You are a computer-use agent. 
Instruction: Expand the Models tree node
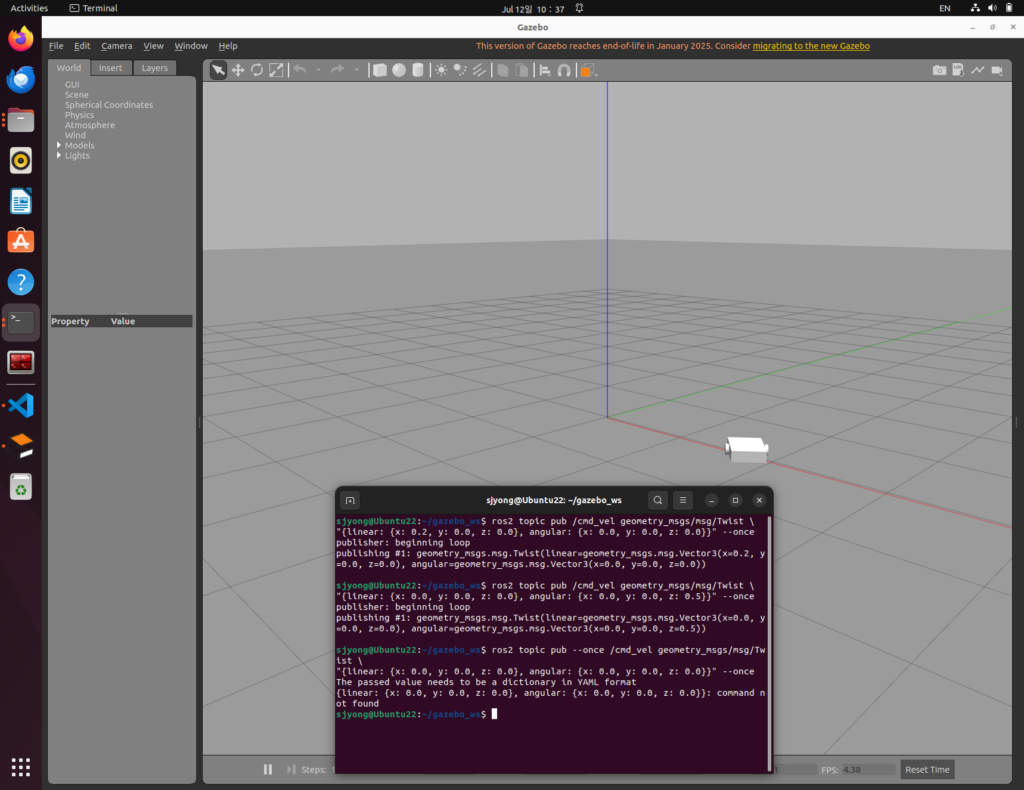pos(59,145)
